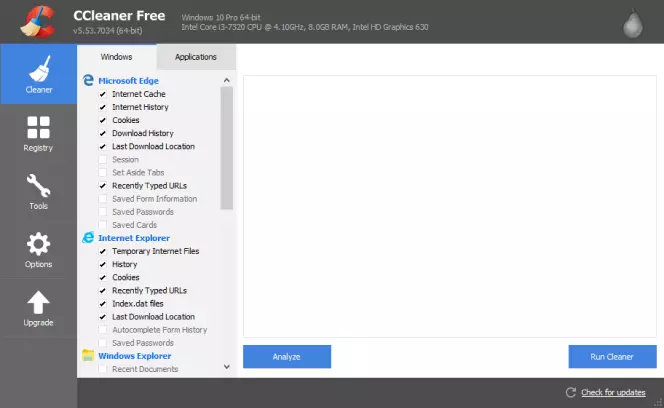
Task: Click the Microsoft Edge browser icon
Action: 88,80
